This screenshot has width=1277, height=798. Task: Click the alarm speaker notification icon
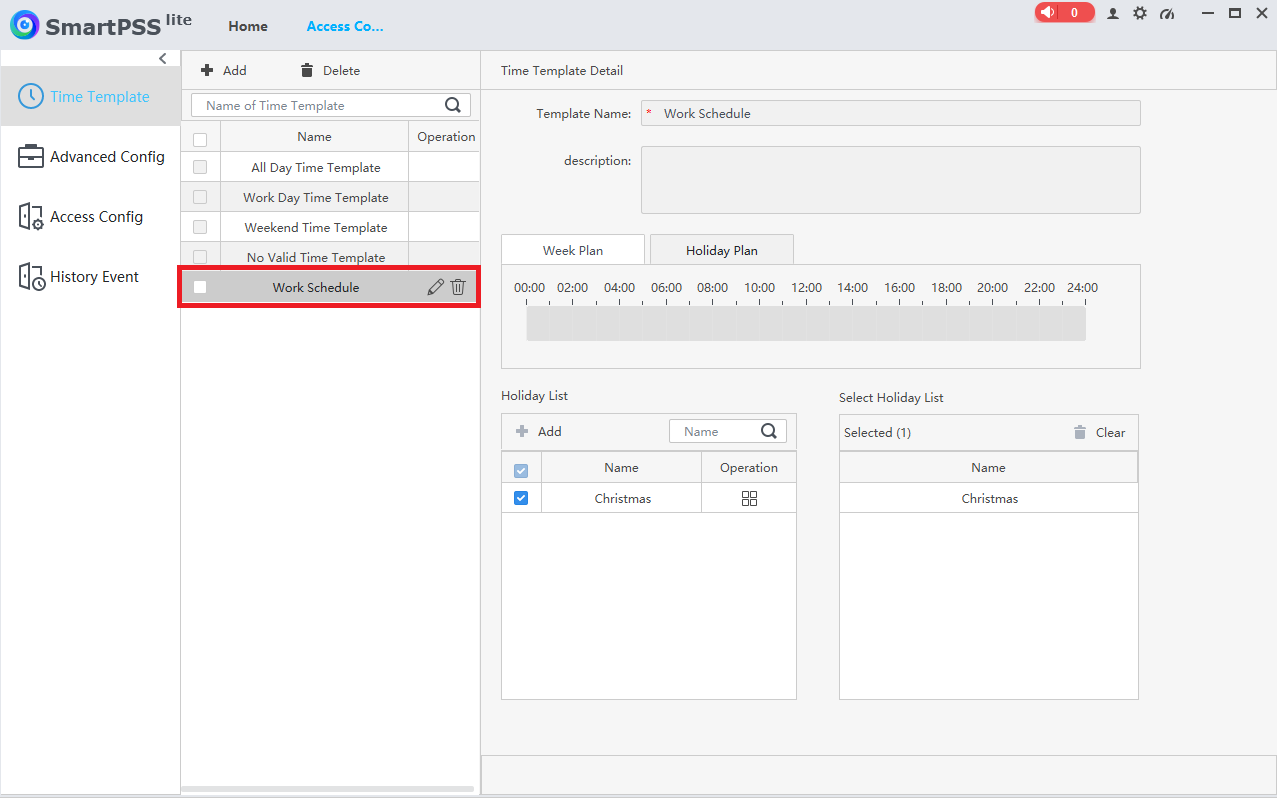tap(1048, 13)
